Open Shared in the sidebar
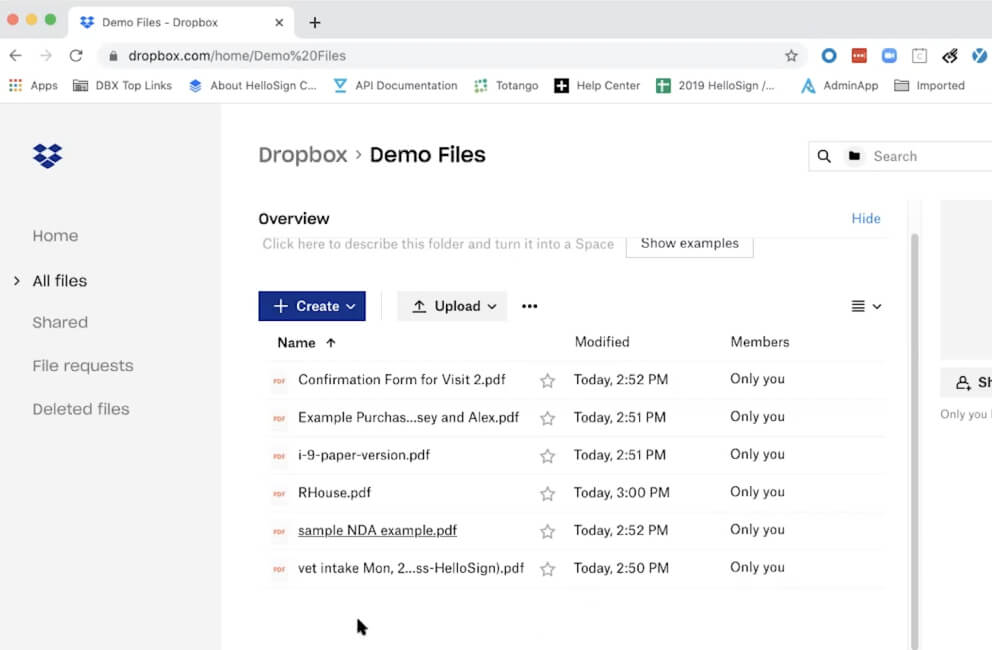 click(x=60, y=322)
